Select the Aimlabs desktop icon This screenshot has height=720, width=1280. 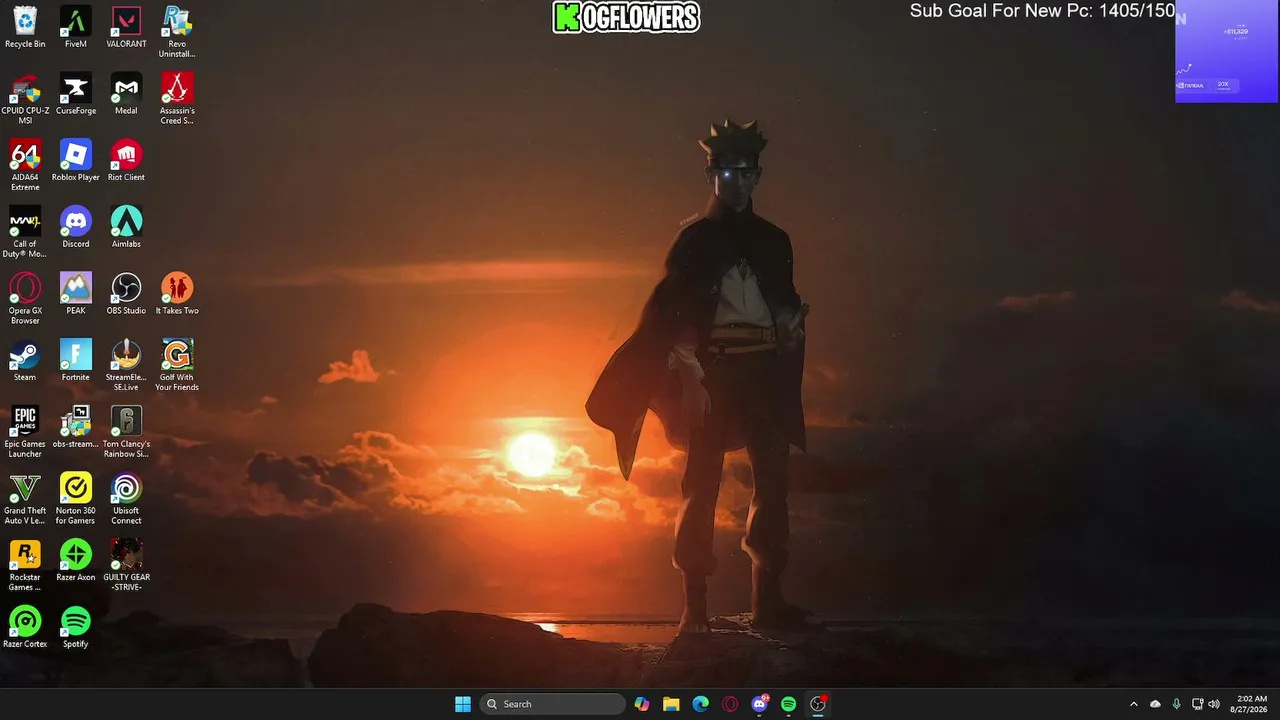[126, 227]
